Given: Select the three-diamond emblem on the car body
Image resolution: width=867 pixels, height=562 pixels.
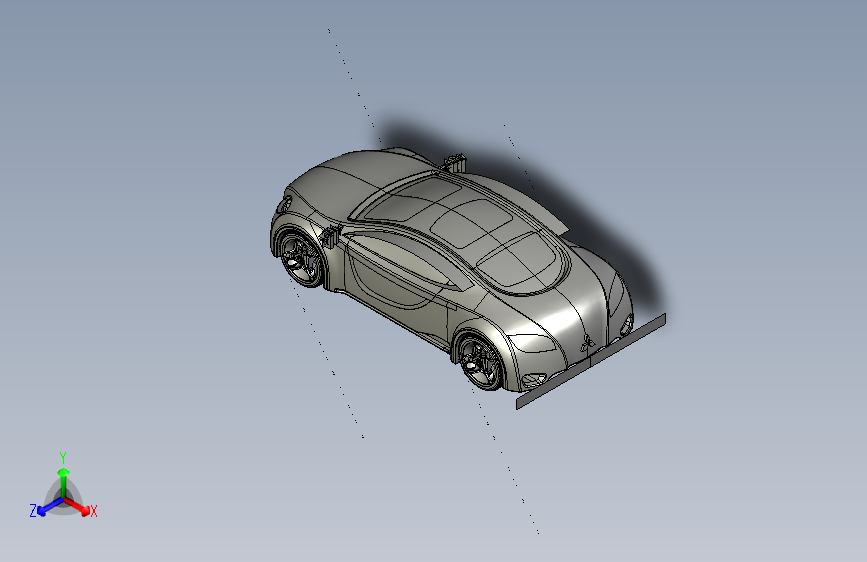Looking at the screenshot, I should (x=587, y=343).
